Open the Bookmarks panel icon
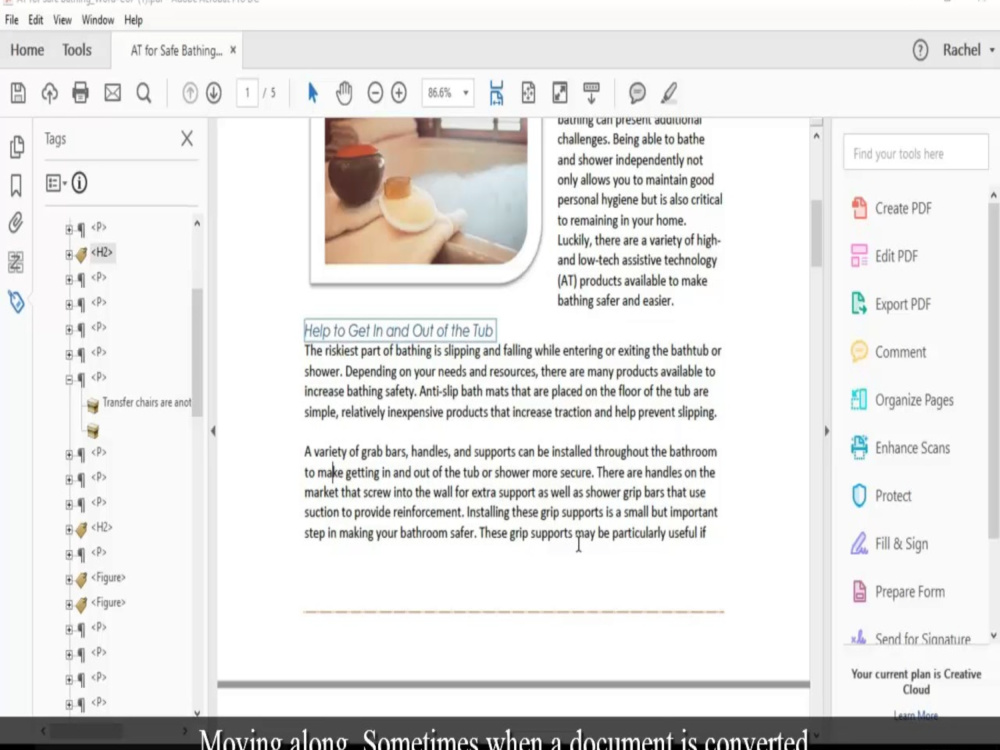Viewport: 1000px width, 750px height. click(16, 186)
